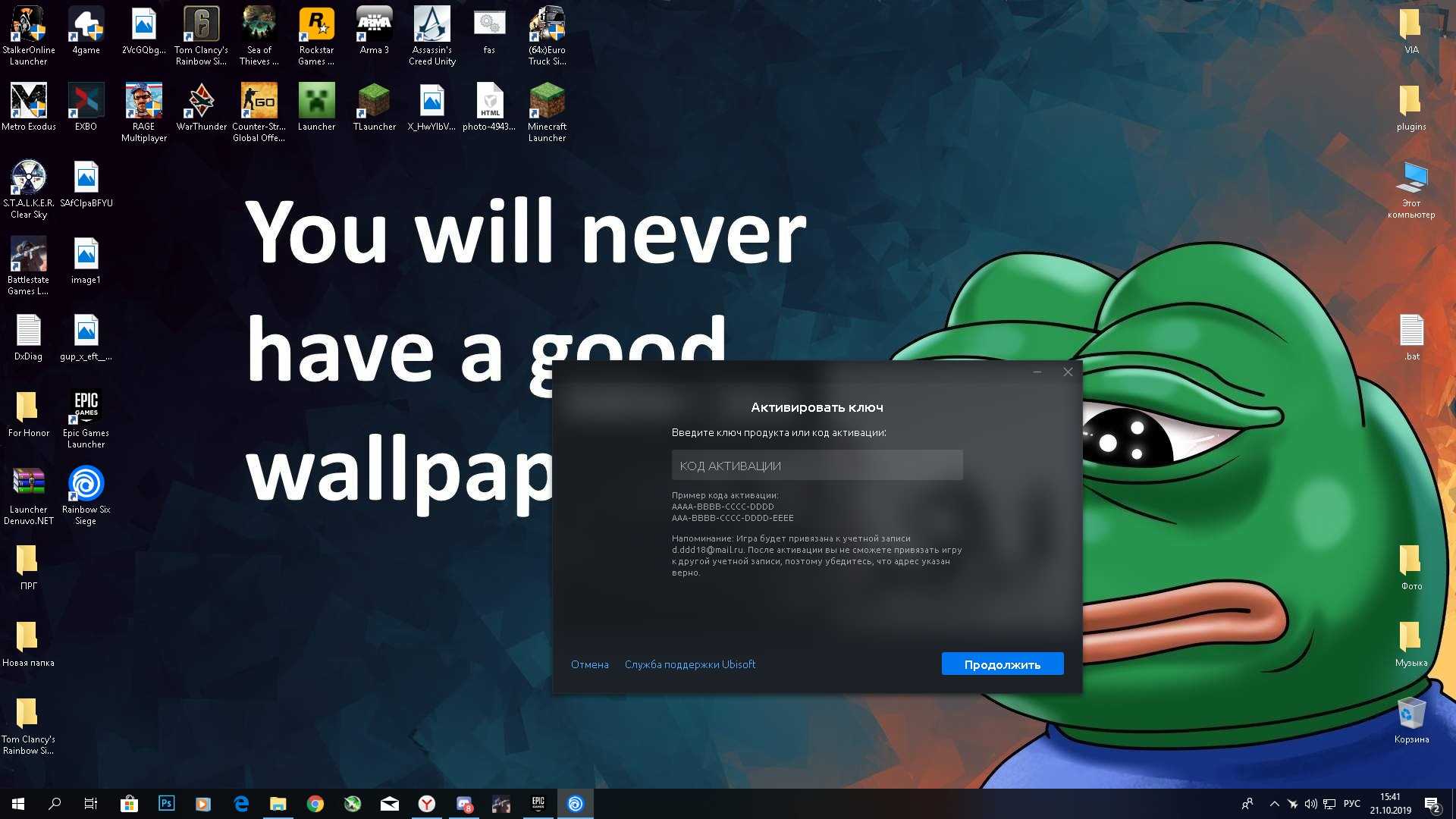The image size is (1456, 819).
Task: Switch РУС input language indicator
Action: tap(1352, 804)
